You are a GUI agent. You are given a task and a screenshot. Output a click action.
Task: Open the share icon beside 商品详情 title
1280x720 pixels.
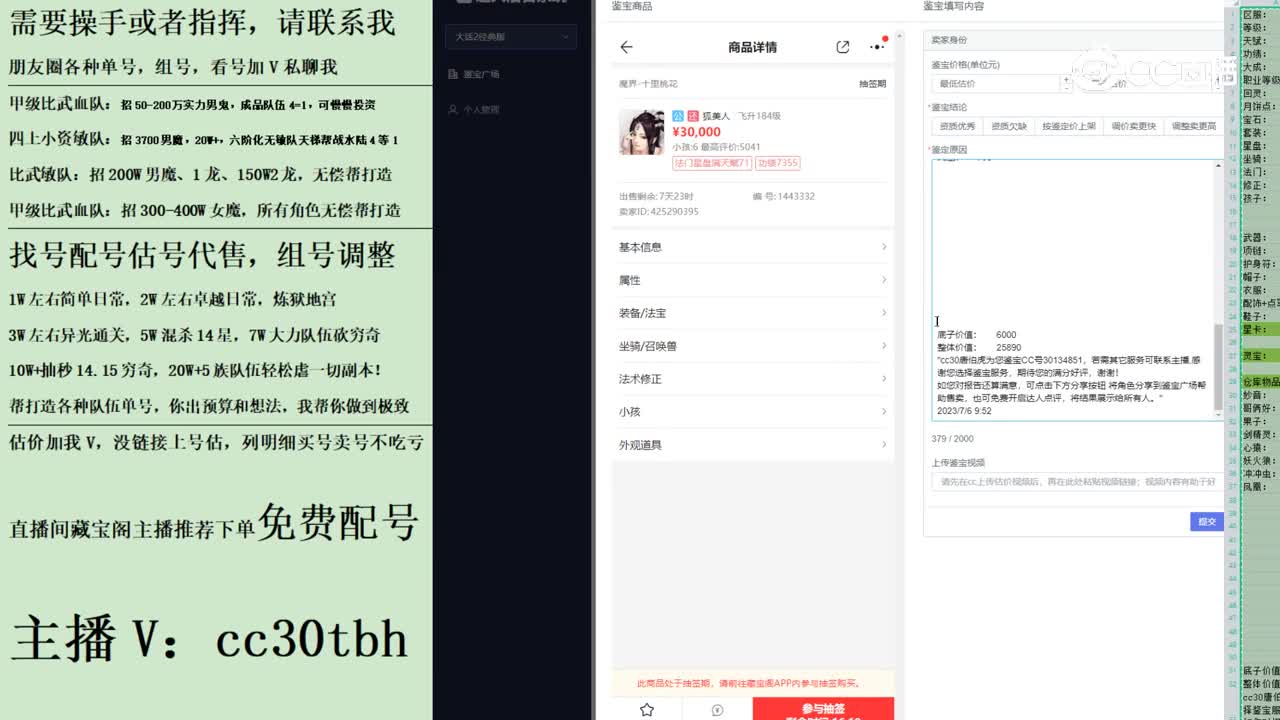(x=842, y=46)
